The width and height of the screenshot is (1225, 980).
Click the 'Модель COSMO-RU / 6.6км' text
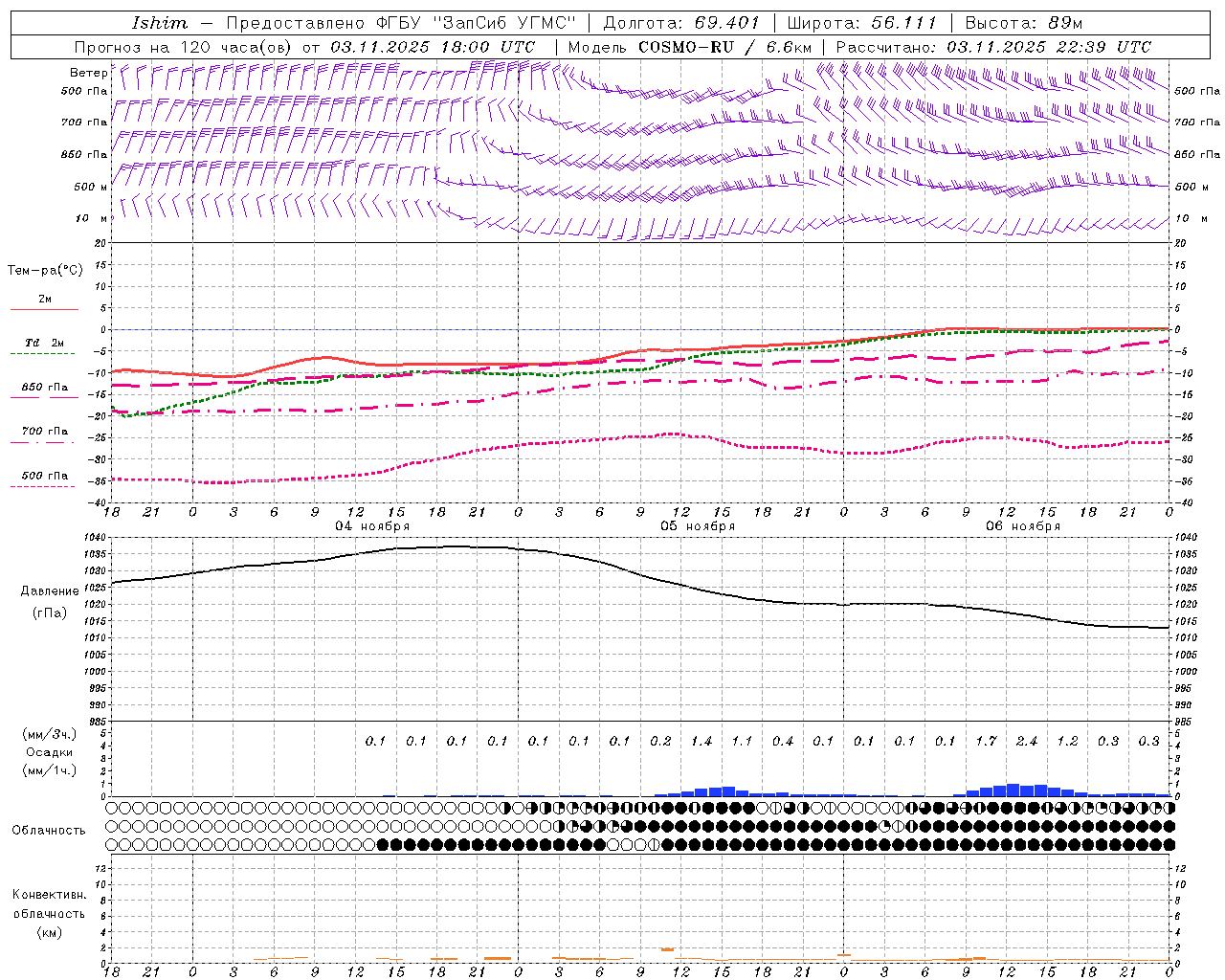coord(690,47)
